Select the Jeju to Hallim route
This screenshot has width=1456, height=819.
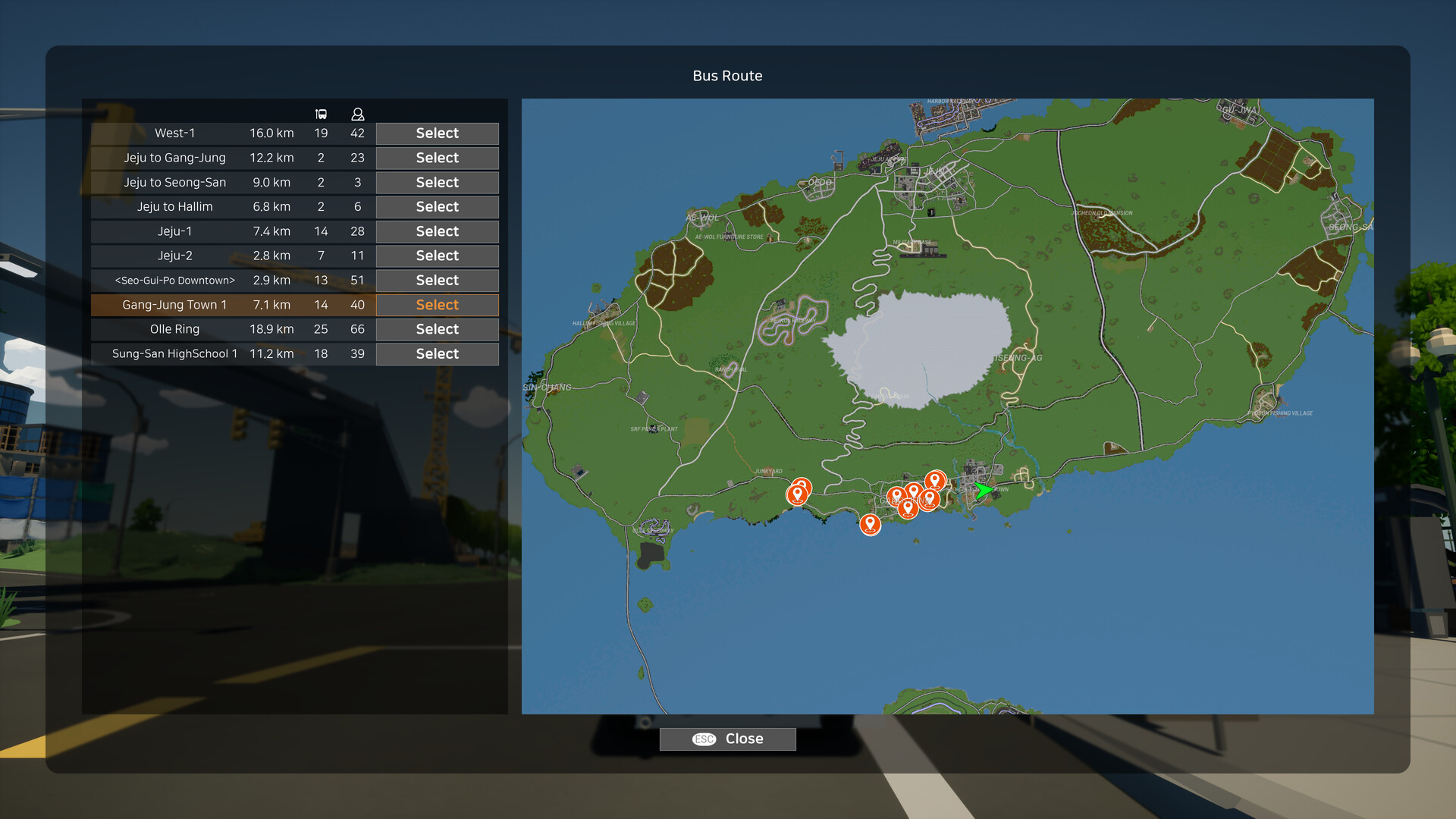click(x=436, y=206)
